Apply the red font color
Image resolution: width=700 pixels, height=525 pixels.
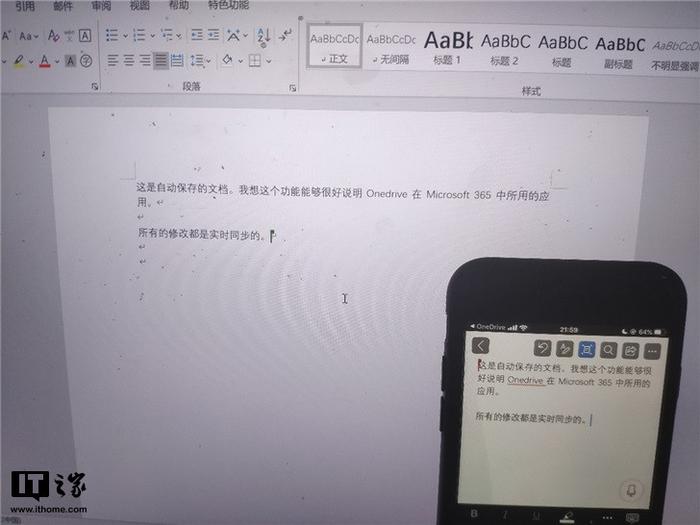[x=45, y=61]
